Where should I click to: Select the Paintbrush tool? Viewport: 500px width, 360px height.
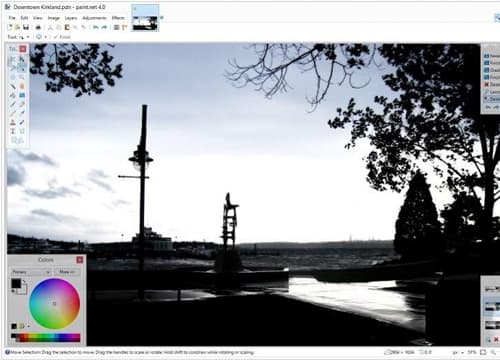tap(13, 104)
